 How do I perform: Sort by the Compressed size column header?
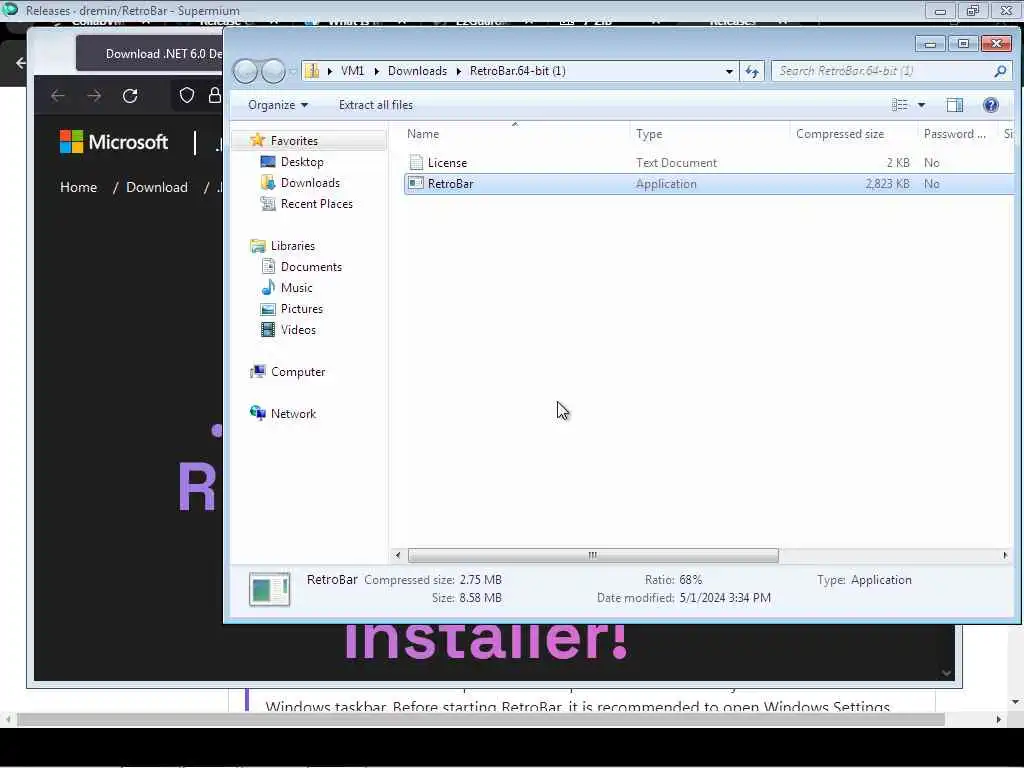coord(853,133)
